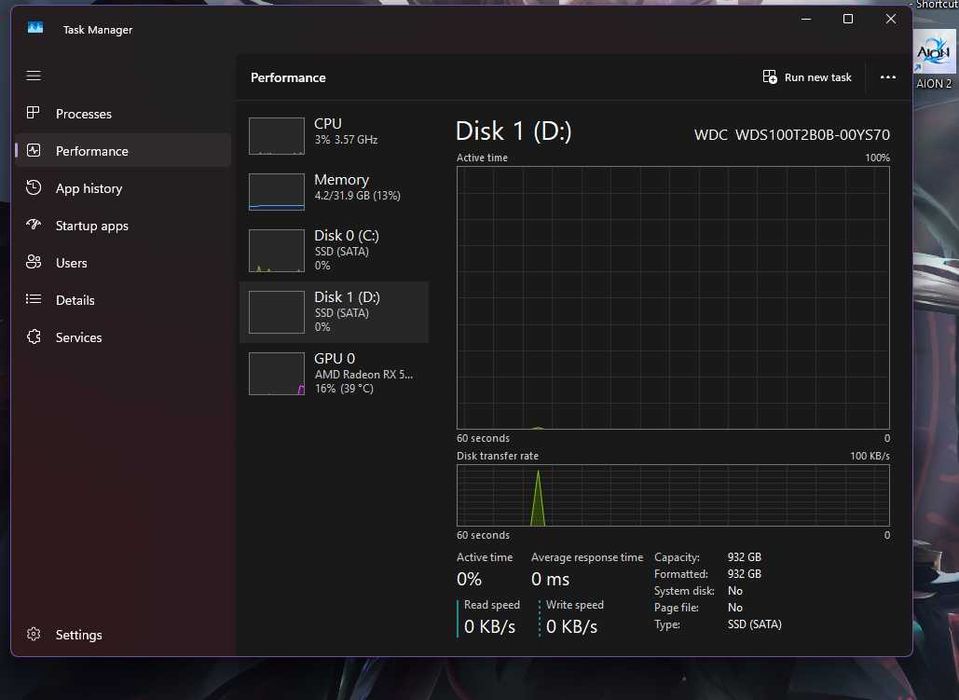Viewport: 959px width, 700px height.
Task: Click the Startup apps gauge icon
Action: (34, 224)
